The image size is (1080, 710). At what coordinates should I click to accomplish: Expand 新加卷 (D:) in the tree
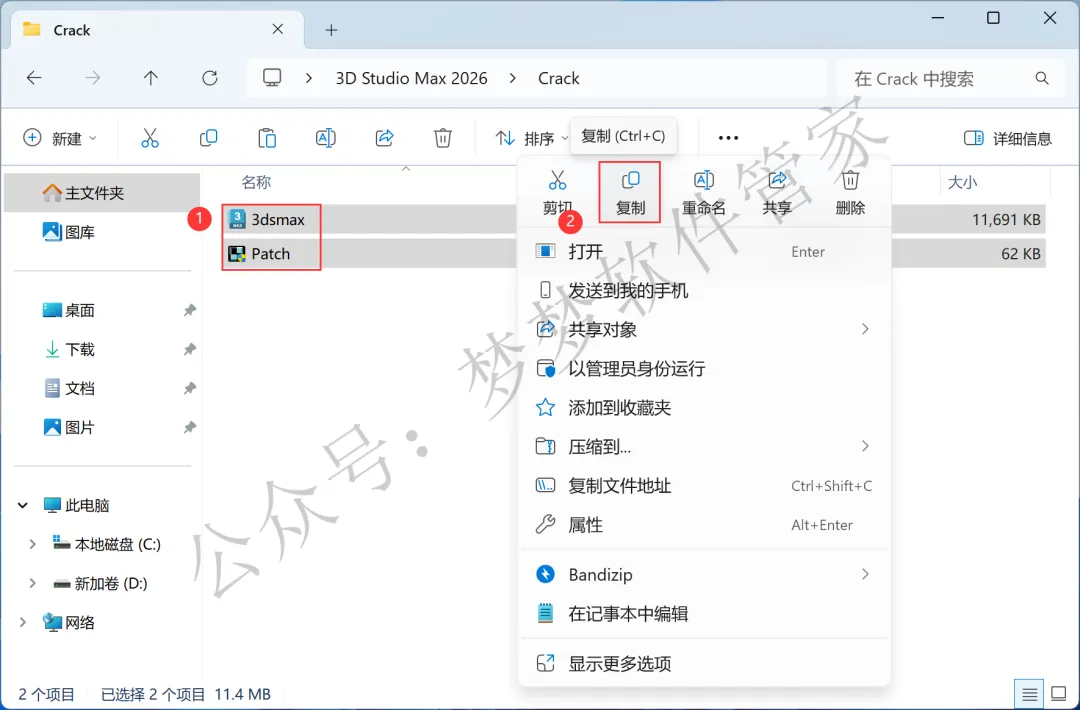(32, 583)
